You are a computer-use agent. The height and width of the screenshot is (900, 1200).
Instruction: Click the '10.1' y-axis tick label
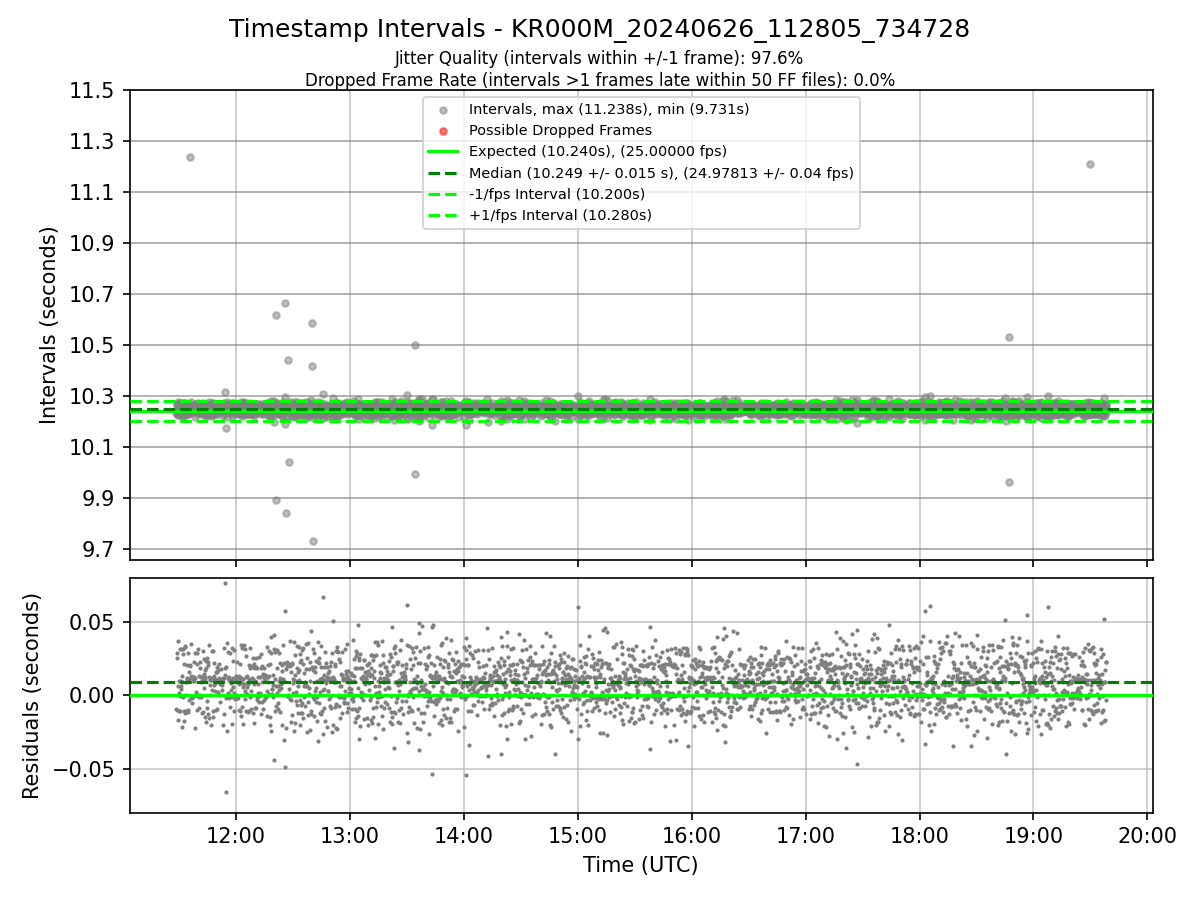[x=94, y=448]
